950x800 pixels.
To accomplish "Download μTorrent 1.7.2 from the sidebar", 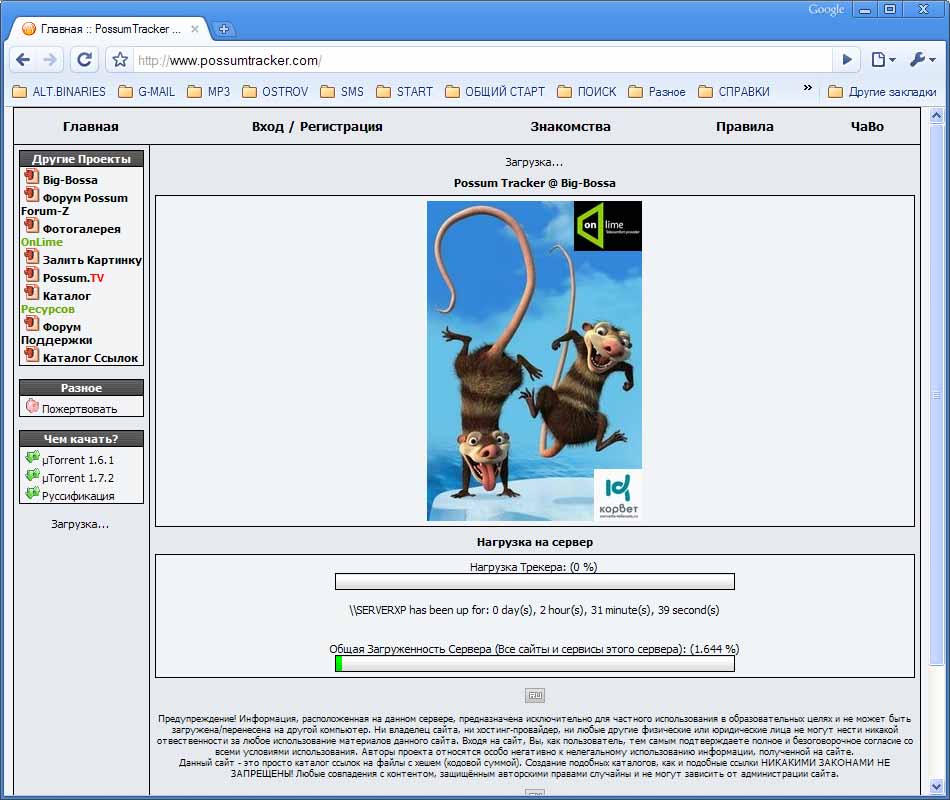I will (78, 478).
